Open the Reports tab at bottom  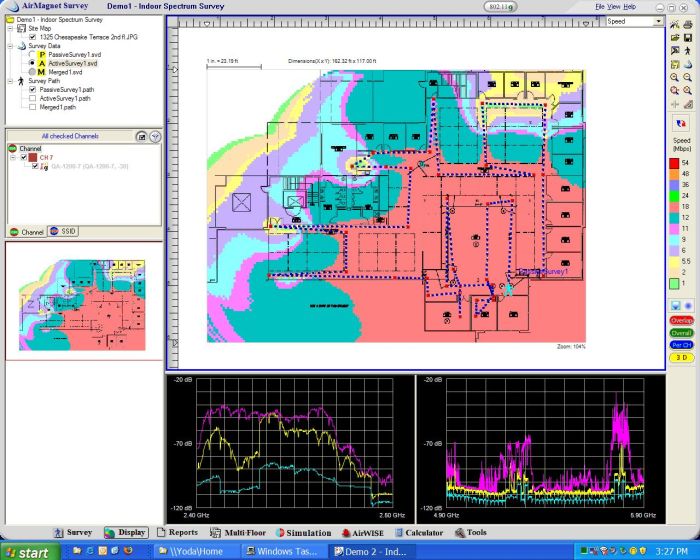(x=177, y=532)
